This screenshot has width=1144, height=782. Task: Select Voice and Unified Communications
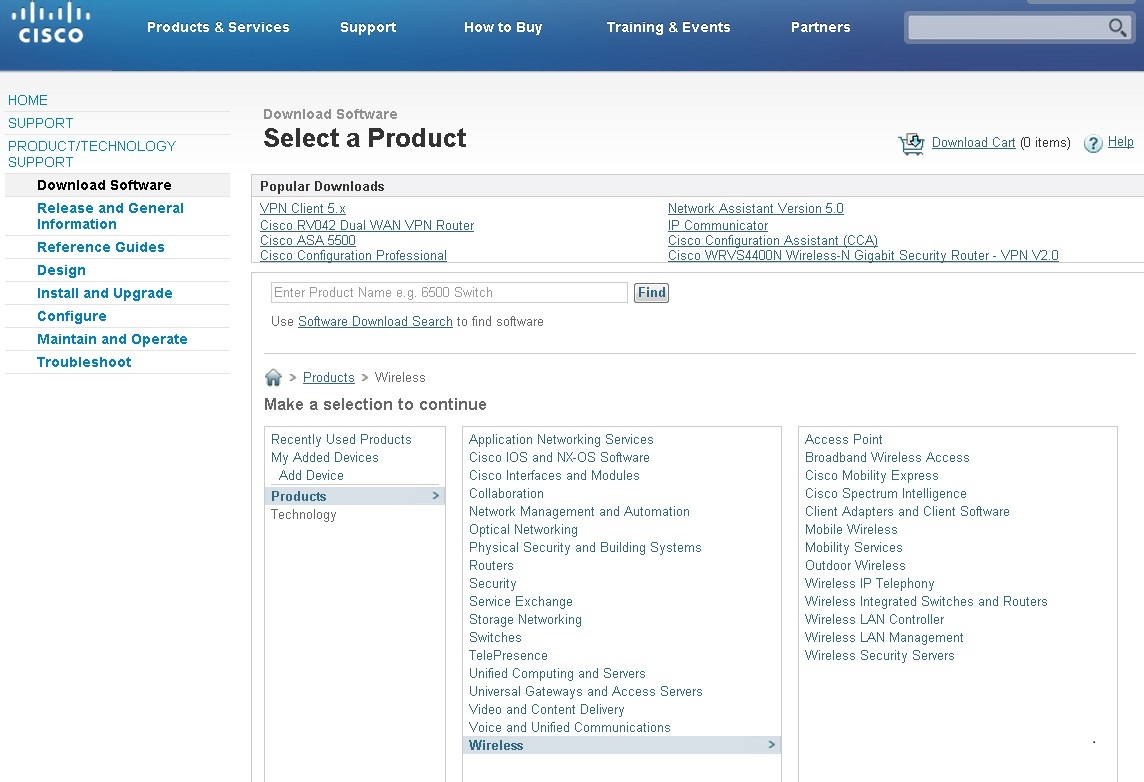[569, 727]
